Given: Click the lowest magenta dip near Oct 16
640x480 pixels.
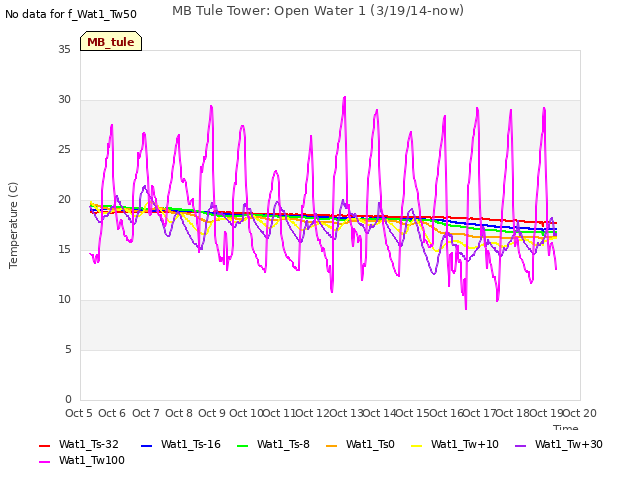Looking at the screenshot, I should 466,309.
